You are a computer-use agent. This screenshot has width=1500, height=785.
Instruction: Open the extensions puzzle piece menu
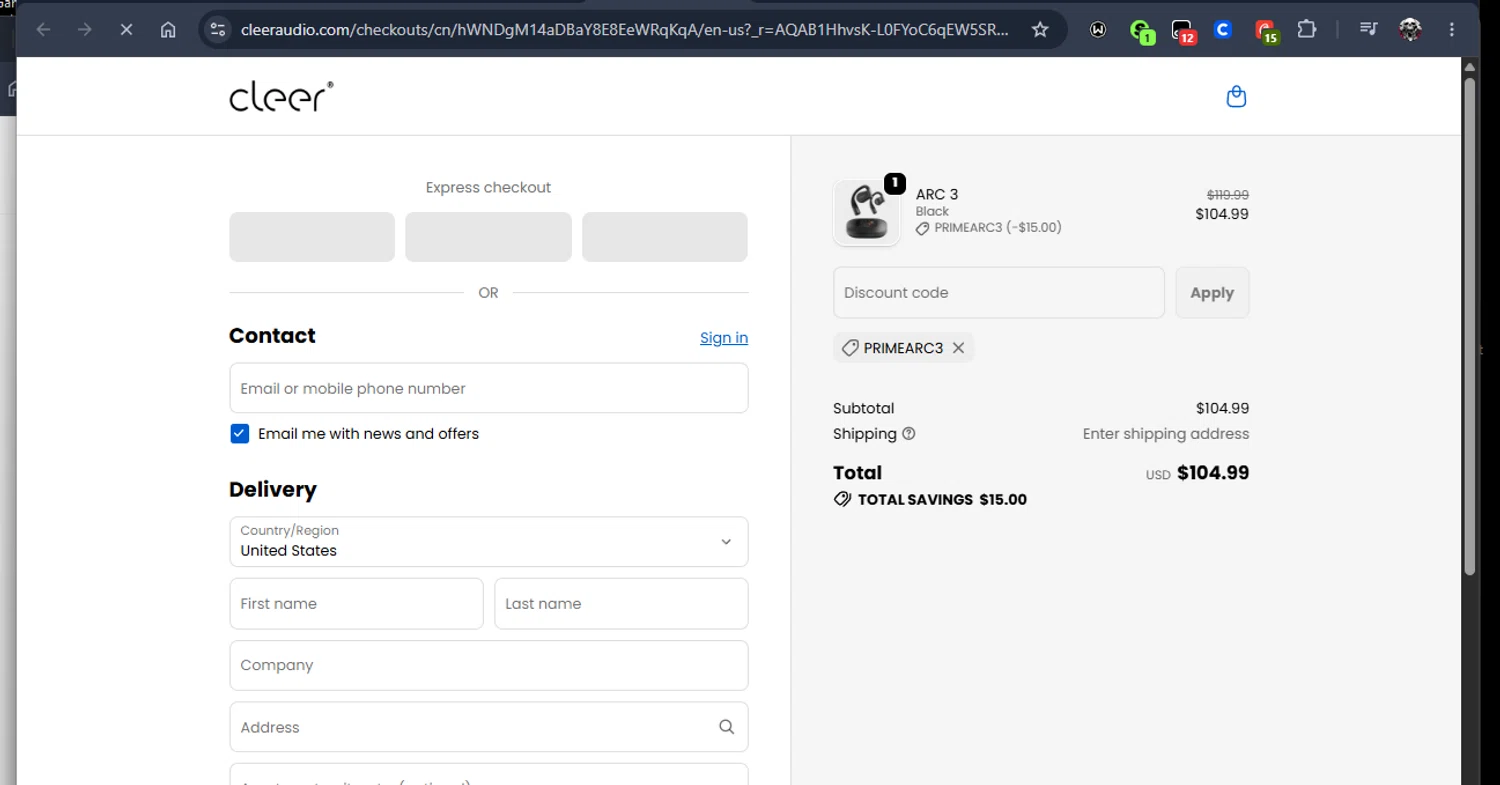point(1306,30)
